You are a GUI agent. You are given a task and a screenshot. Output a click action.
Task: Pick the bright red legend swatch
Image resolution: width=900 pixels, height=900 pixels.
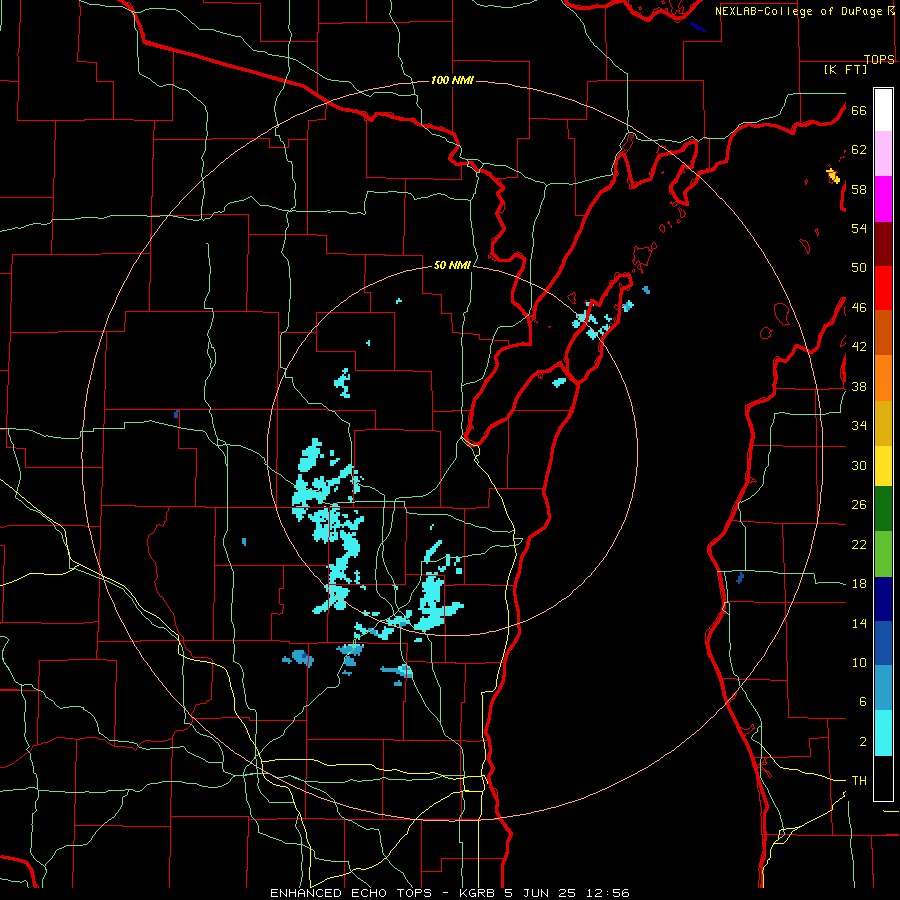(883, 288)
